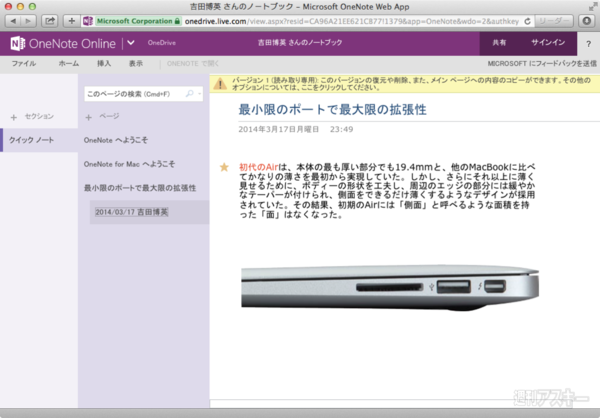The image size is (600, 418).
Task: Click the fullscreen arrows icon in title bar
Action: click(592, 6)
